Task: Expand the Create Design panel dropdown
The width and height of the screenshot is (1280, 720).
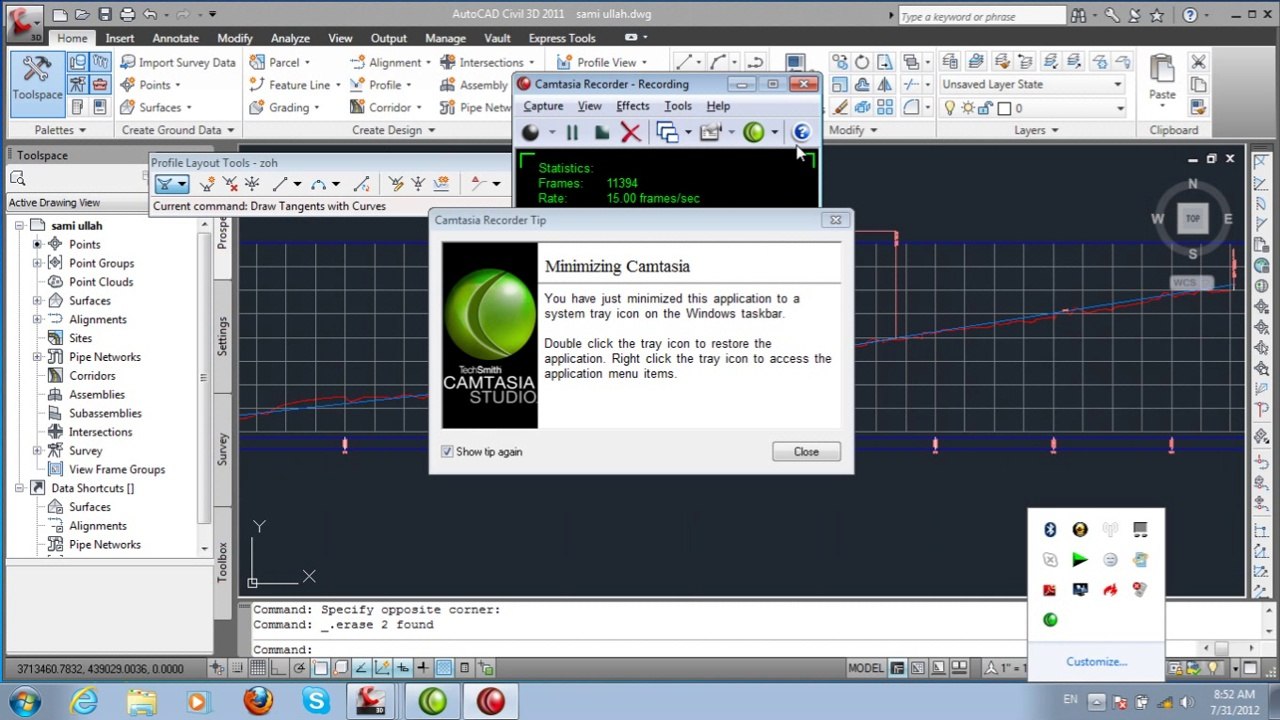Action: pyautogui.click(x=393, y=130)
